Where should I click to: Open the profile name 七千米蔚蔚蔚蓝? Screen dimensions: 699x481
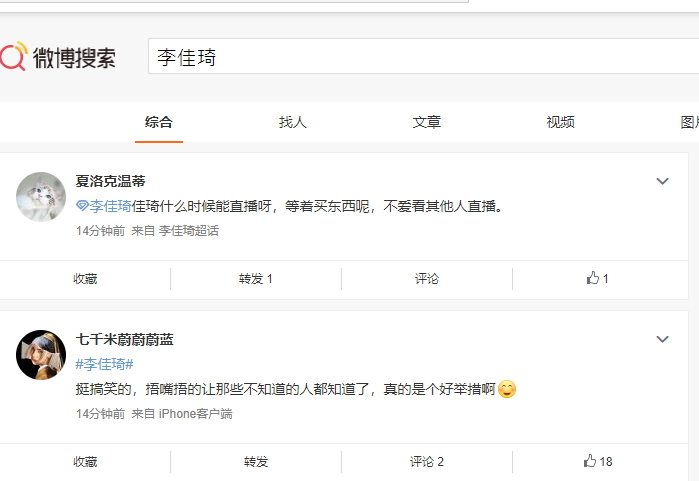[124, 339]
